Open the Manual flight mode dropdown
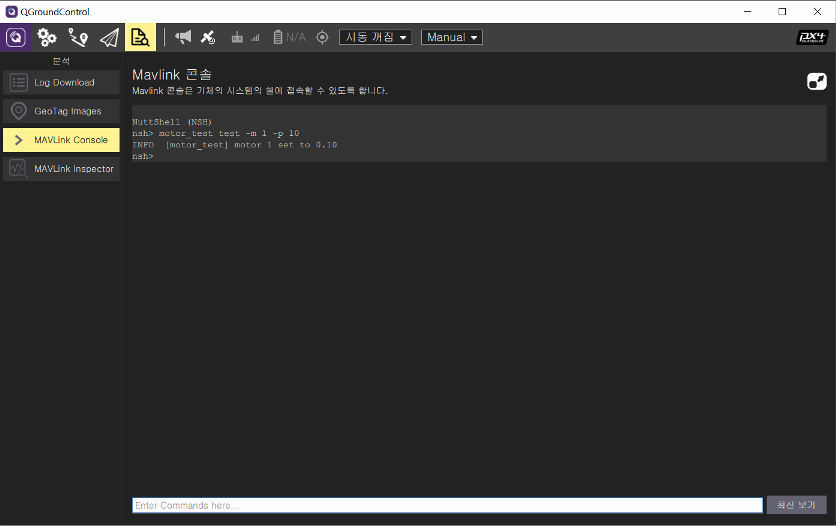The width and height of the screenshot is (836, 526). pyautogui.click(x=452, y=37)
